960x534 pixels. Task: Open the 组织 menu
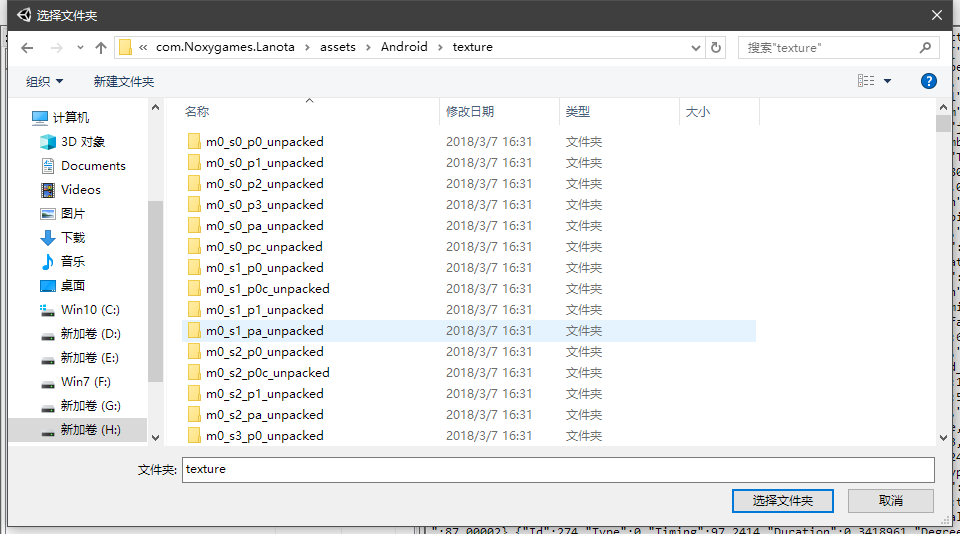(44, 81)
